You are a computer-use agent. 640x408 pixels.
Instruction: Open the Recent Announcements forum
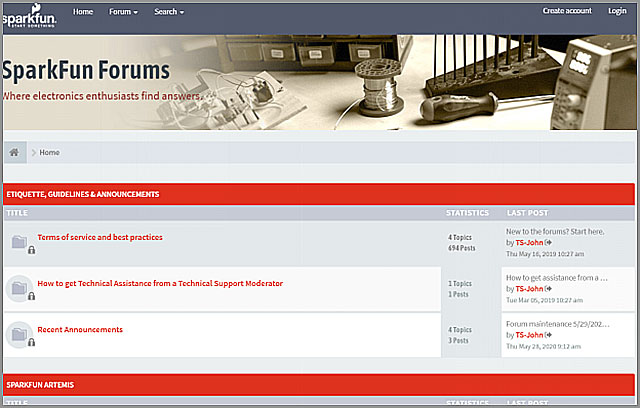coord(80,329)
